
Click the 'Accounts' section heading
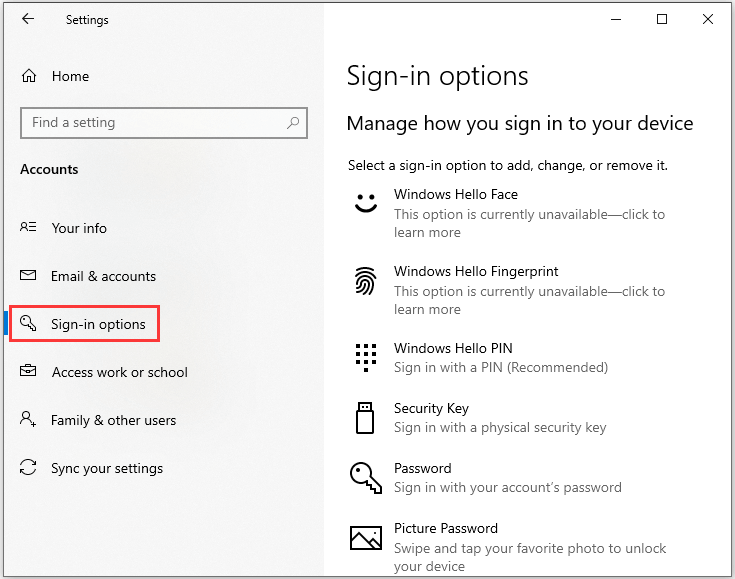(49, 169)
